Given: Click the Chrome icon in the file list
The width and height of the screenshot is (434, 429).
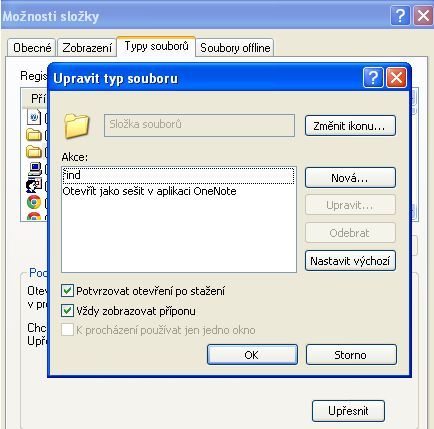Looking at the screenshot, I should pos(34,202).
